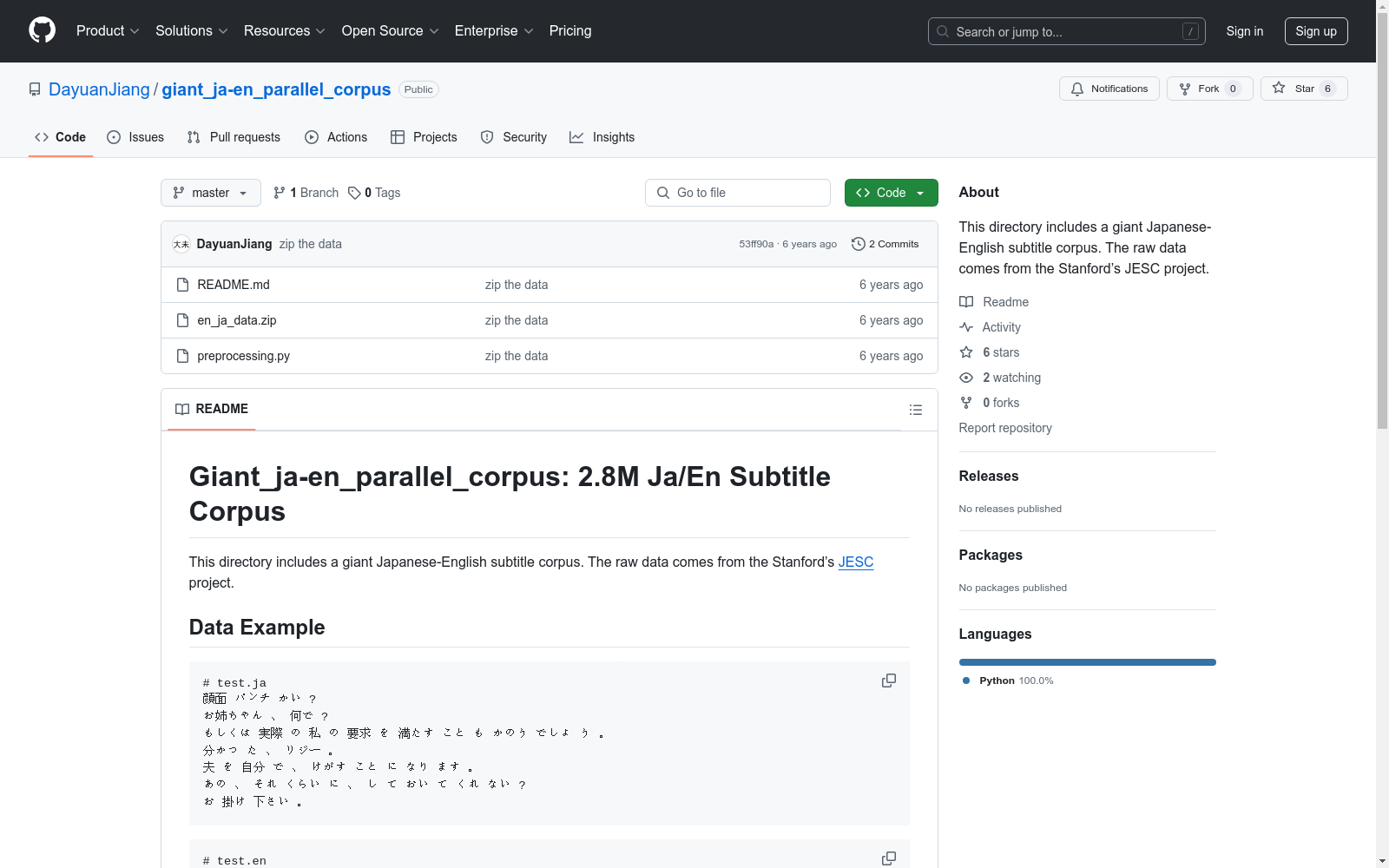Screen dimensions: 1389x868
Task: Click the Search or jump to field
Action: [x=1067, y=31]
